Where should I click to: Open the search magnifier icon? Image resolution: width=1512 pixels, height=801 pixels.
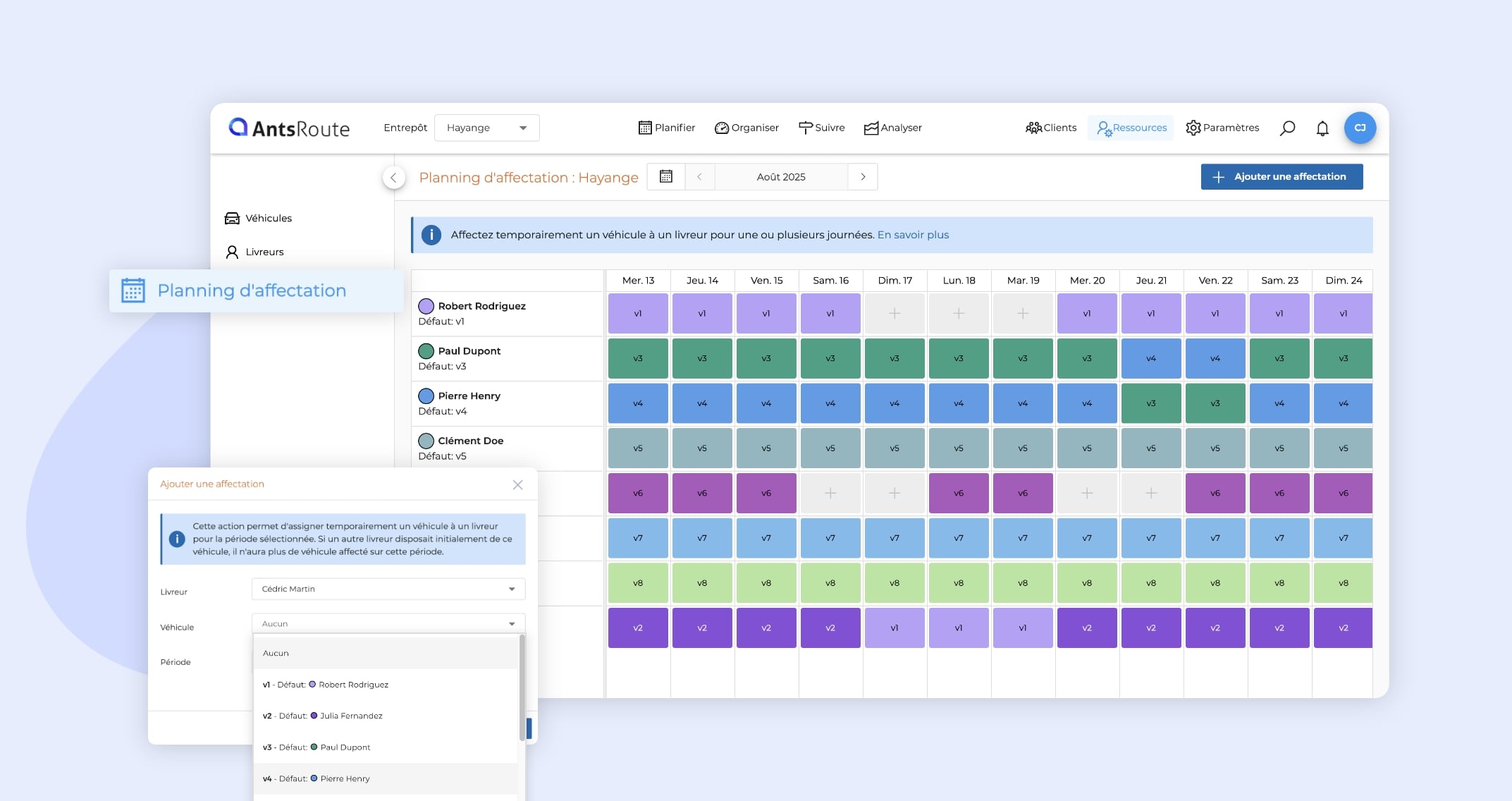point(1287,128)
